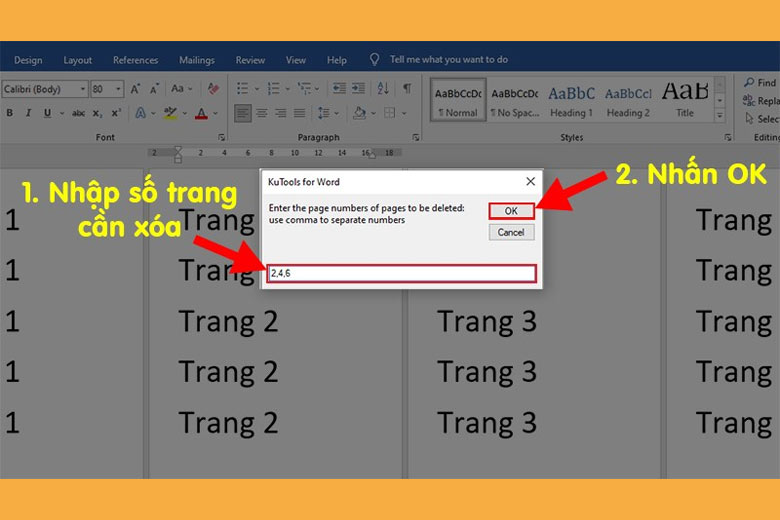This screenshot has height=520, width=780.
Task: Toggle Italic formatting
Action: [28, 113]
